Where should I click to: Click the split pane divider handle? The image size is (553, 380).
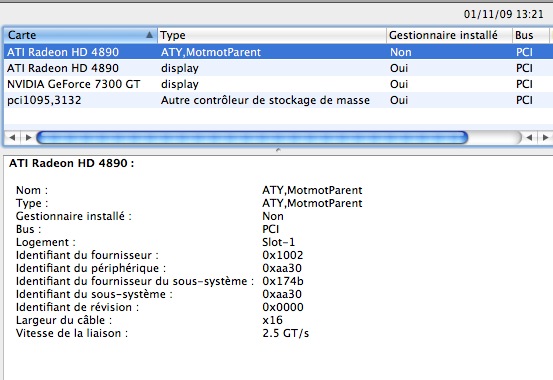(x=278, y=150)
